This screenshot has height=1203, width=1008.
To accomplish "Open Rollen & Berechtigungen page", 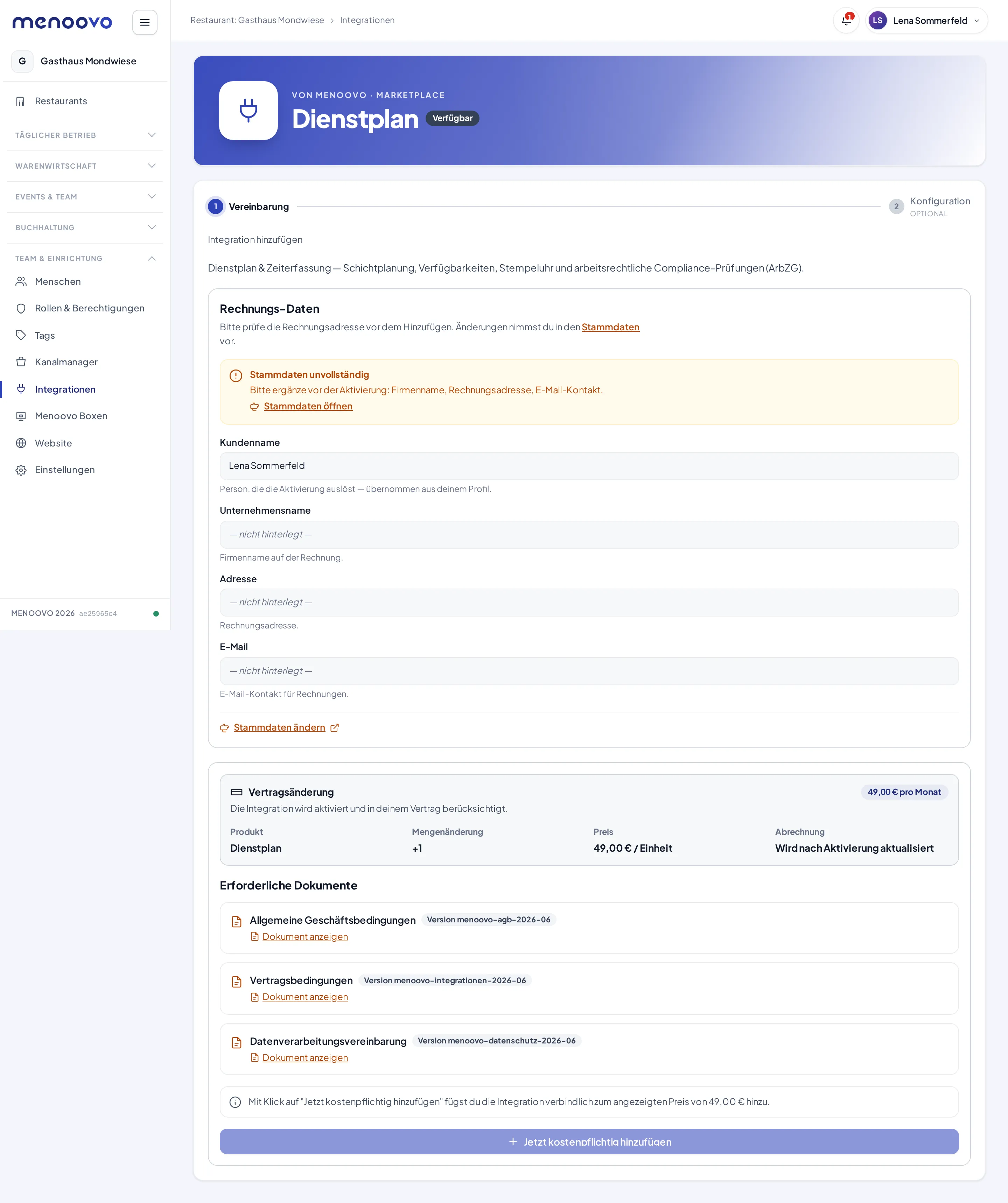I will pyautogui.click(x=85, y=308).
